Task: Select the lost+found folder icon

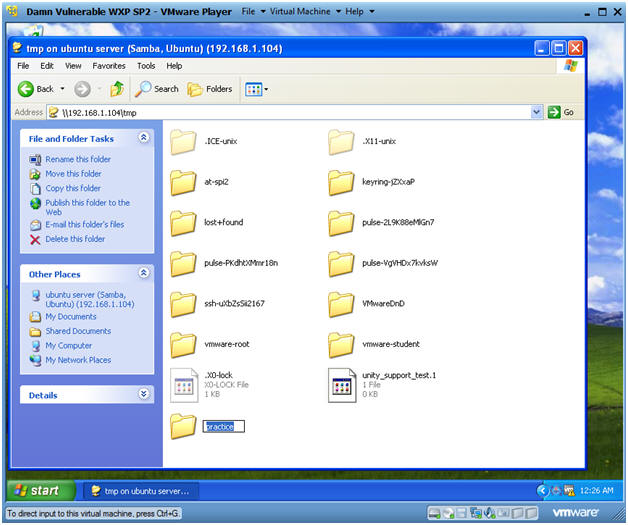Action: coord(183,223)
